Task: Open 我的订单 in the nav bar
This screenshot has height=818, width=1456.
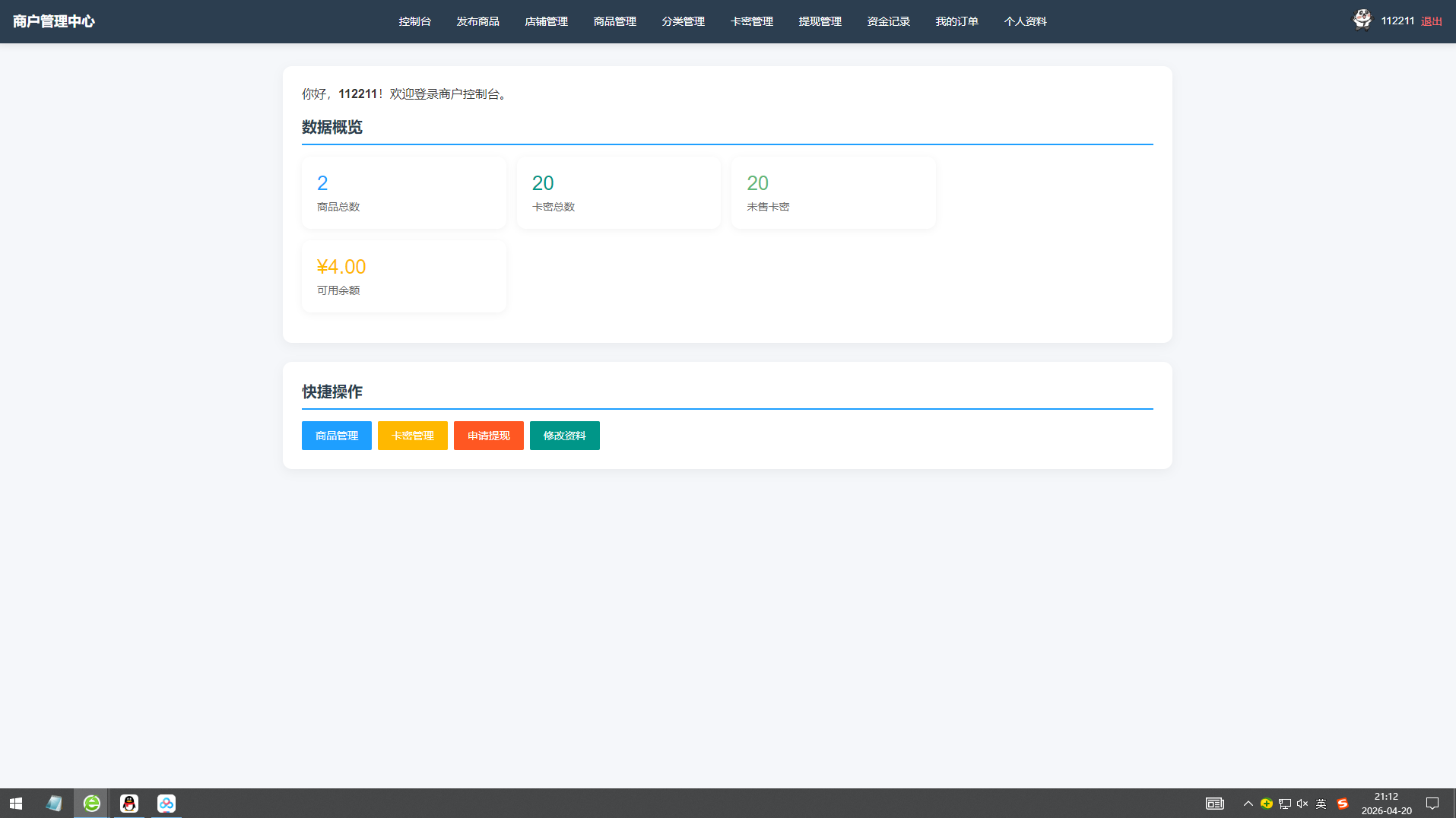Action: (956, 21)
